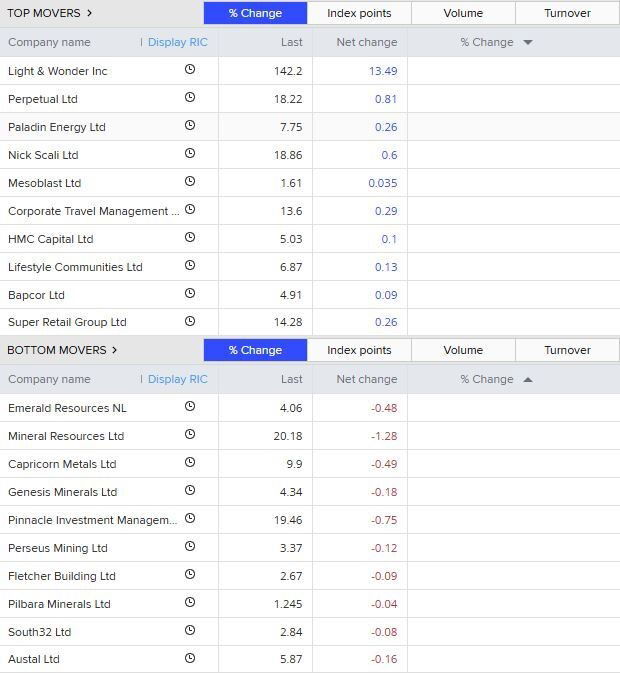Open Nick Scali Ltd company name
Image resolution: width=620 pixels, height=674 pixels.
(x=43, y=155)
